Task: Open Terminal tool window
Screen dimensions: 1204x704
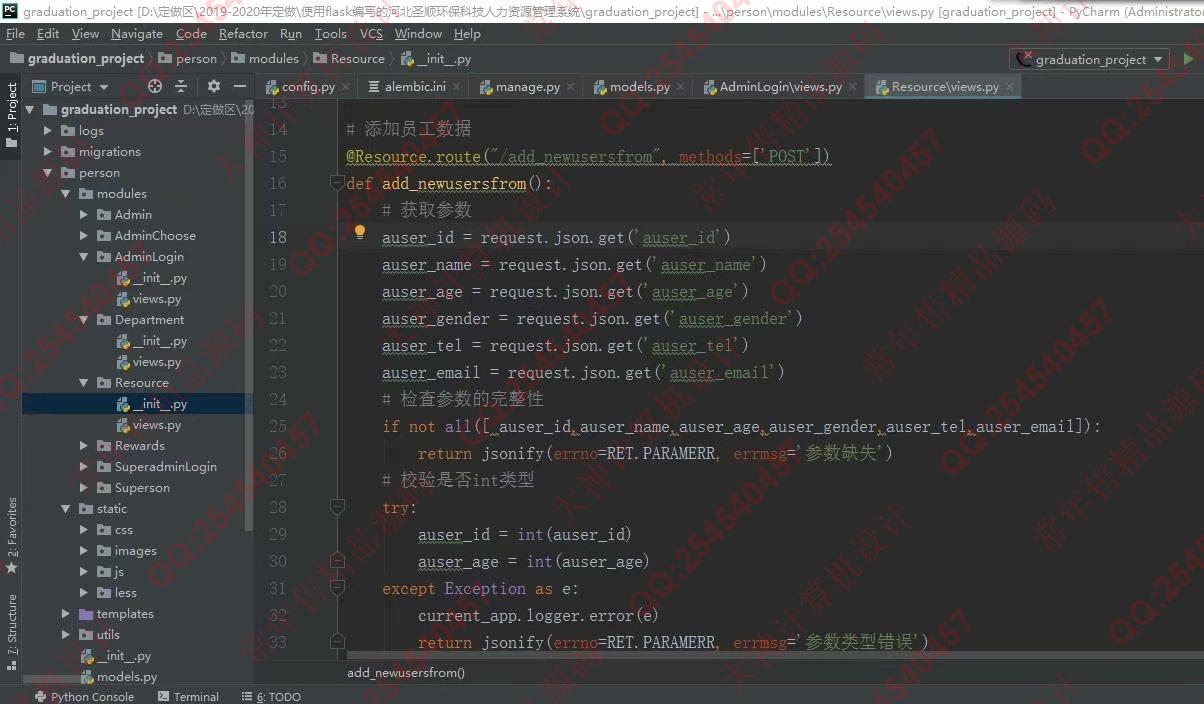Action: click(x=188, y=697)
